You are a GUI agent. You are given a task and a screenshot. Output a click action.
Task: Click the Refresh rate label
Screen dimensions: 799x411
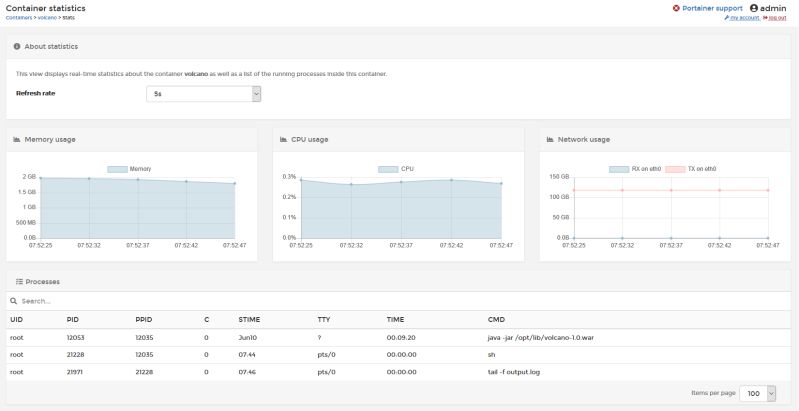36,94
